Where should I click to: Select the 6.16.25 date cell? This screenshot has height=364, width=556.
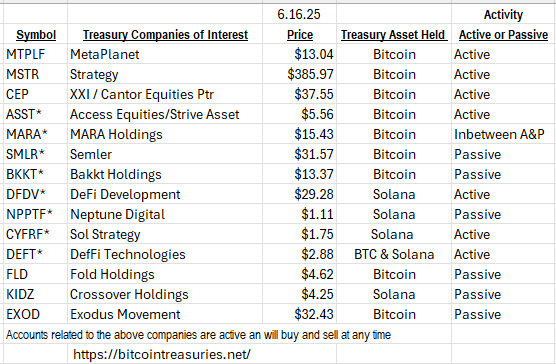[299, 14]
